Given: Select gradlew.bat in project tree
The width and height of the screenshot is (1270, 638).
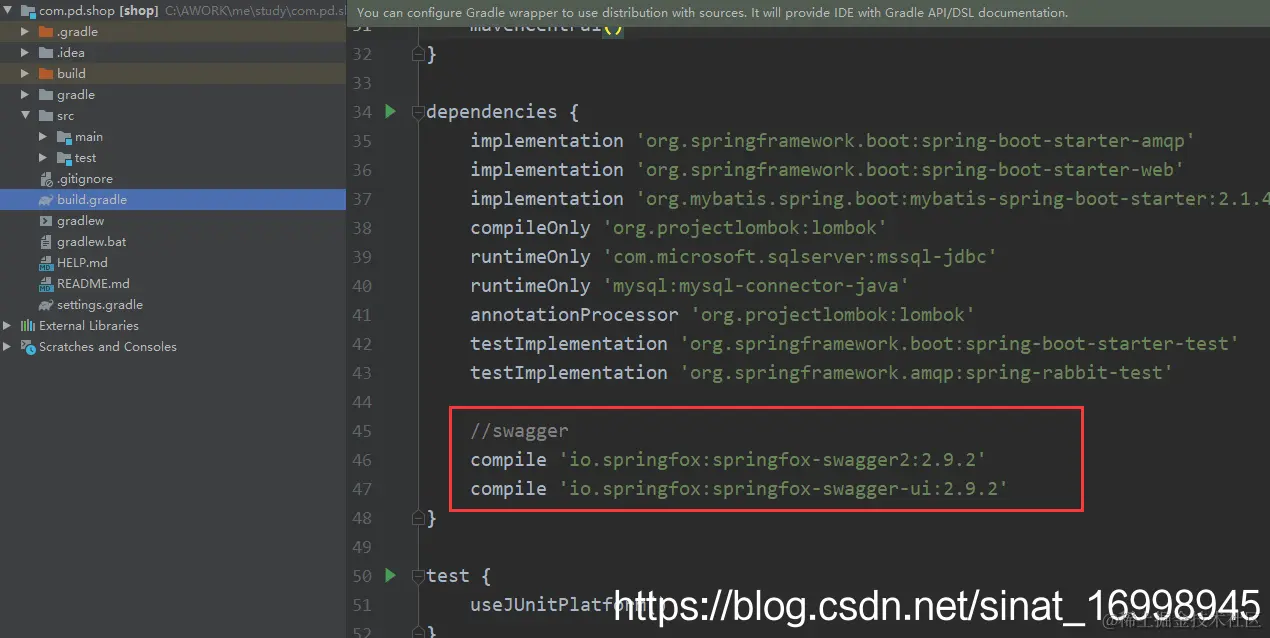Looking at the screenshot, I should tap(91, 241).
